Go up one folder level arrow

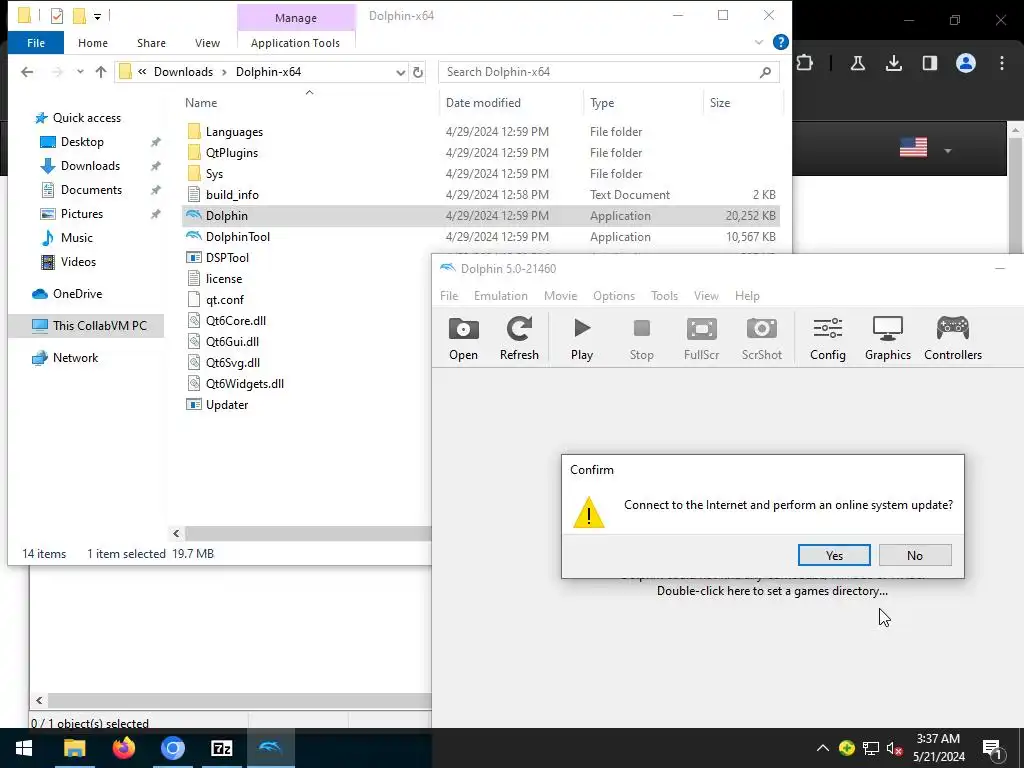(101, 72)
